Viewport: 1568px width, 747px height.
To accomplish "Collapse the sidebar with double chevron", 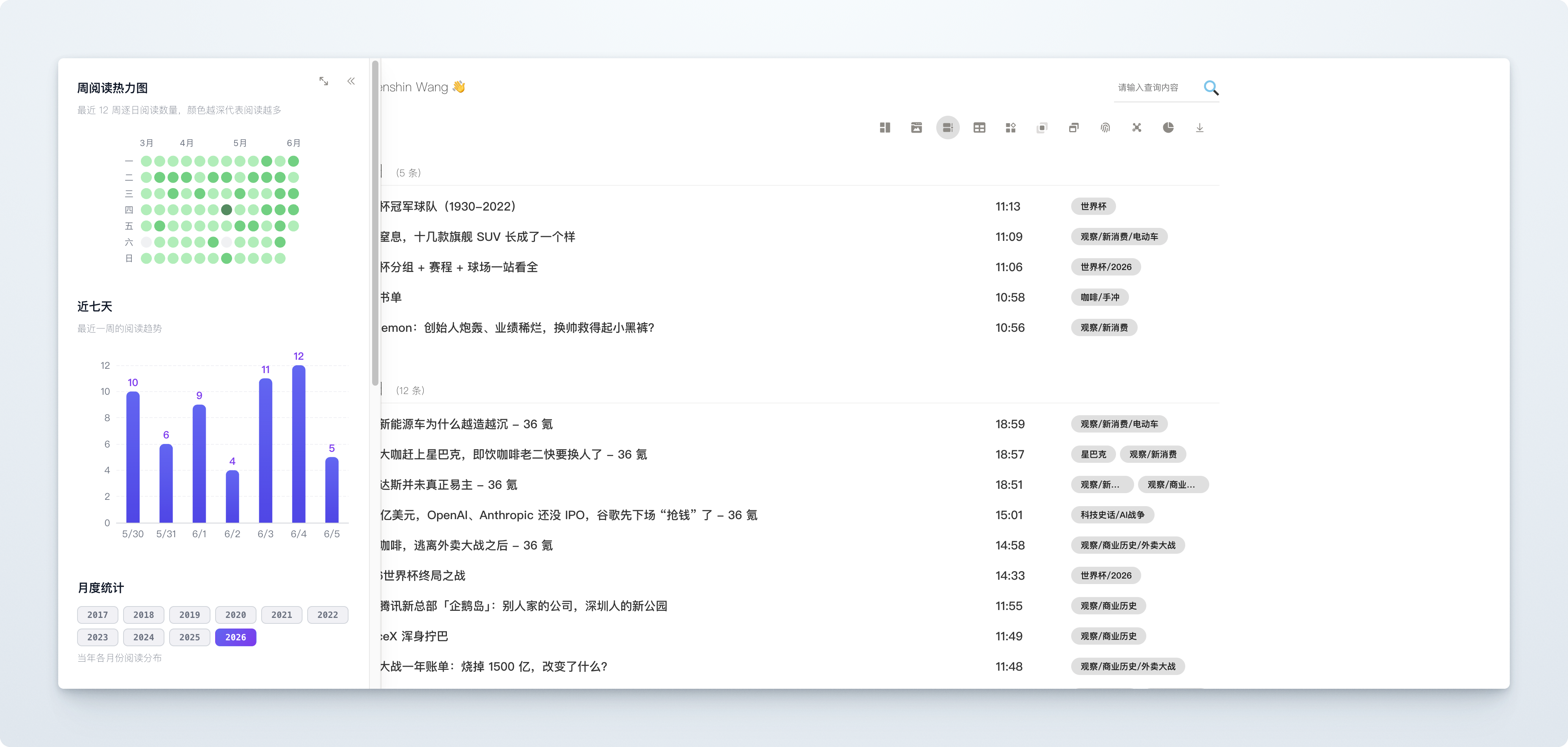I will (x=351, y=81).
